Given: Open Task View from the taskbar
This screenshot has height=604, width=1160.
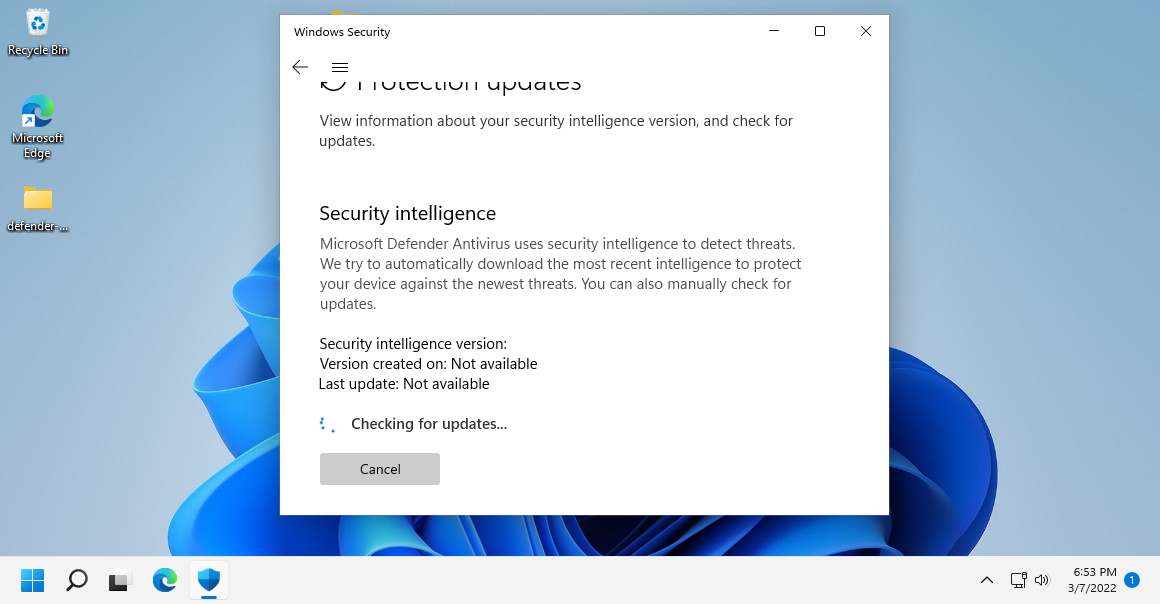Looking at the screenshot, I should click(x=120, y=580).
